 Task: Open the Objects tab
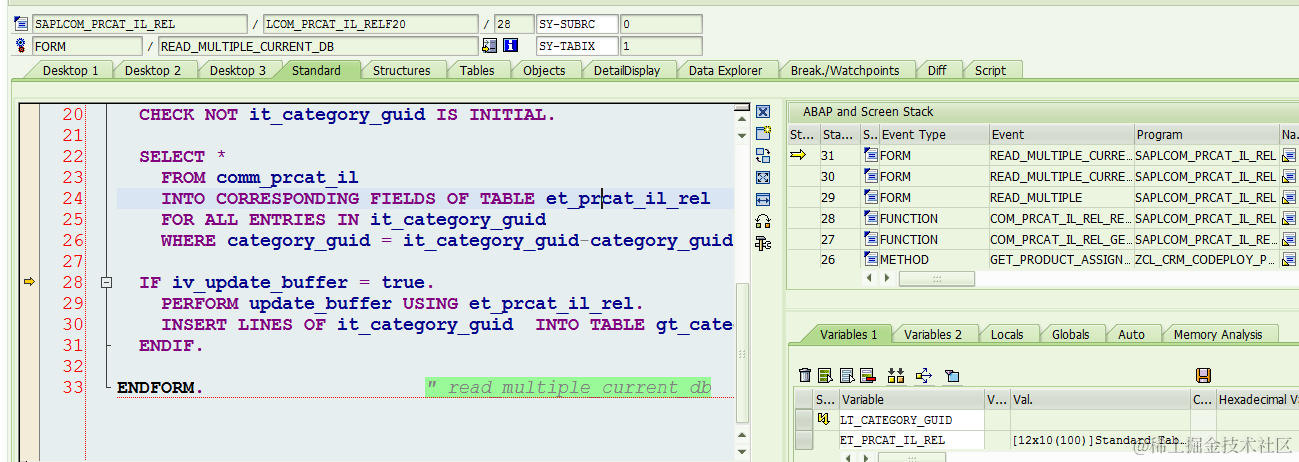pos(544,70)
